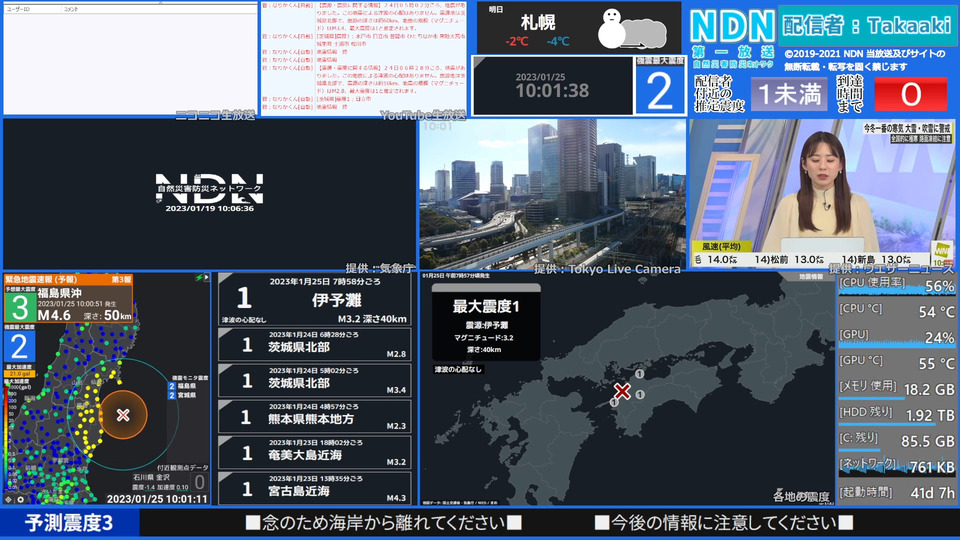This screenshot has width=960, height=540.
Task: Select the 伊予灘 M3.2 earthquake entry
Action: tap(315, 299)
